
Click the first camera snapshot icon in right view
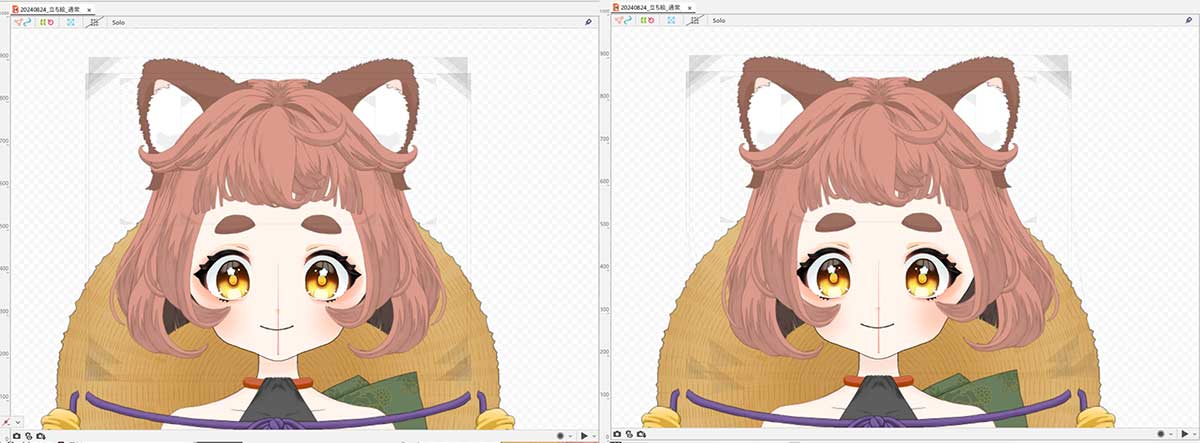[x=617, y=434]
